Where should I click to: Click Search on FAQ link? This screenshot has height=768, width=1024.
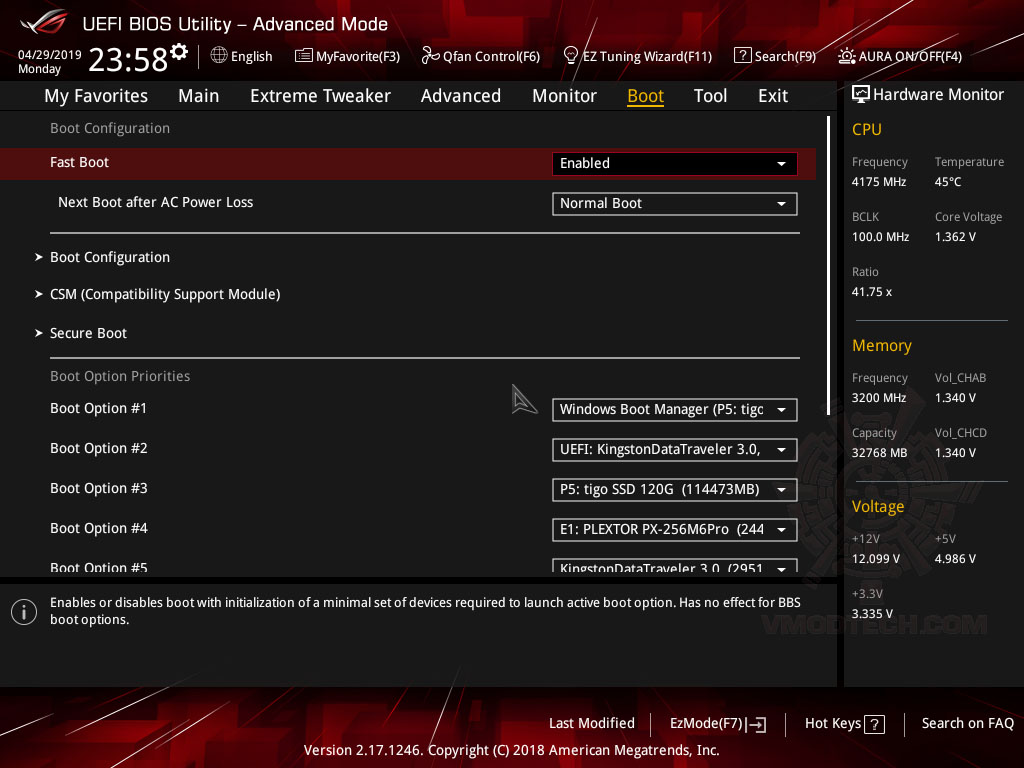click(967, 724)
